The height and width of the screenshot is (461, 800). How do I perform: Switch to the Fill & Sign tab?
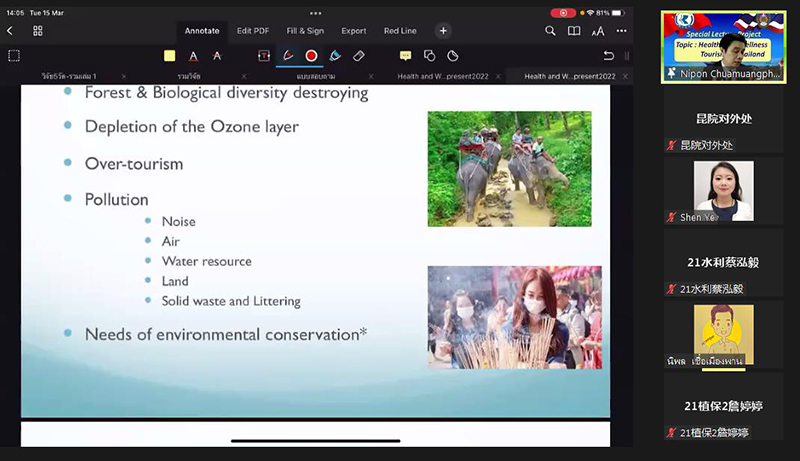305,31
